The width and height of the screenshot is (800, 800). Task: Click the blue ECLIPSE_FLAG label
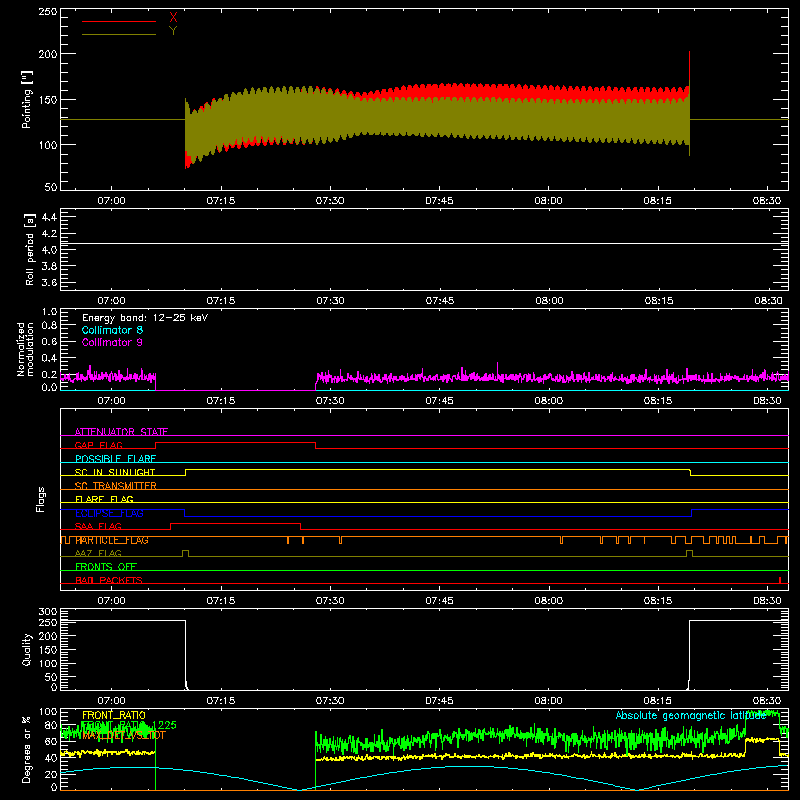point(109,513)
